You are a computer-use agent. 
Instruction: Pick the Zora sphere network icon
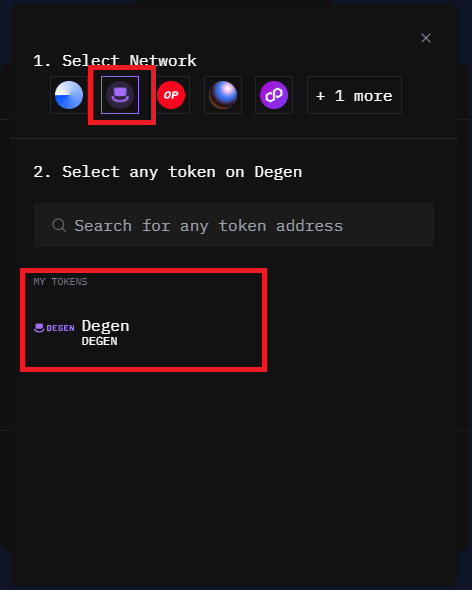point(223,95)
